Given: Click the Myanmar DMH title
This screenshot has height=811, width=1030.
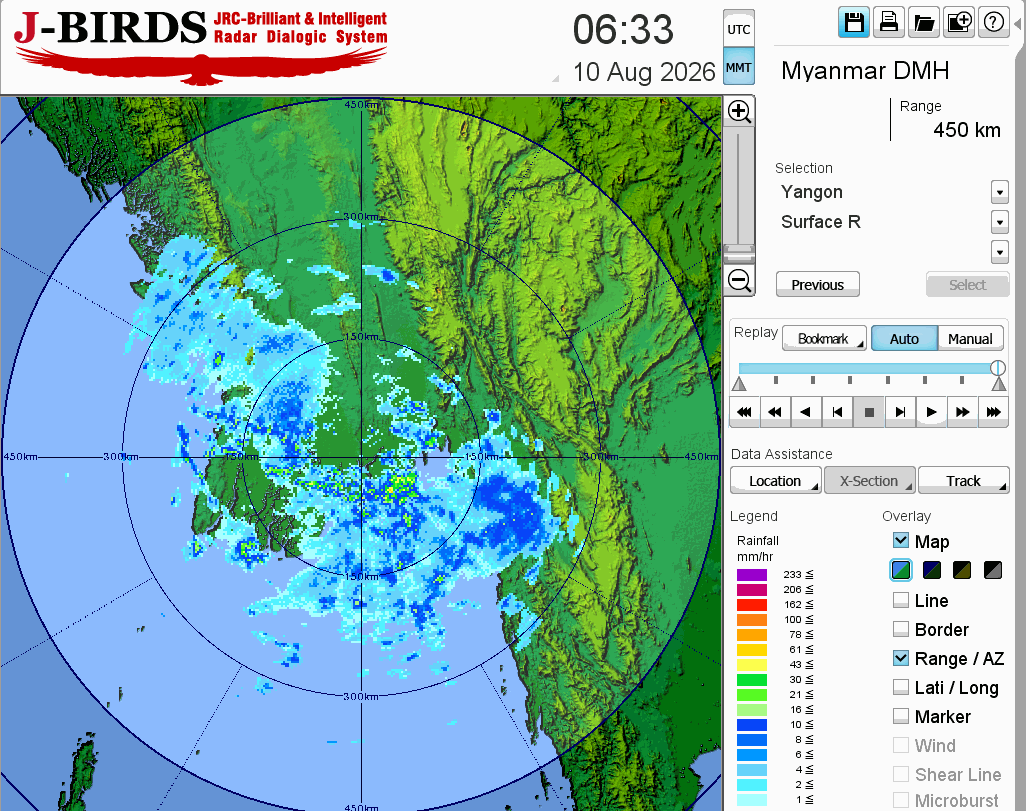Looking at the screenshot, I should click(x=865, y=70).
